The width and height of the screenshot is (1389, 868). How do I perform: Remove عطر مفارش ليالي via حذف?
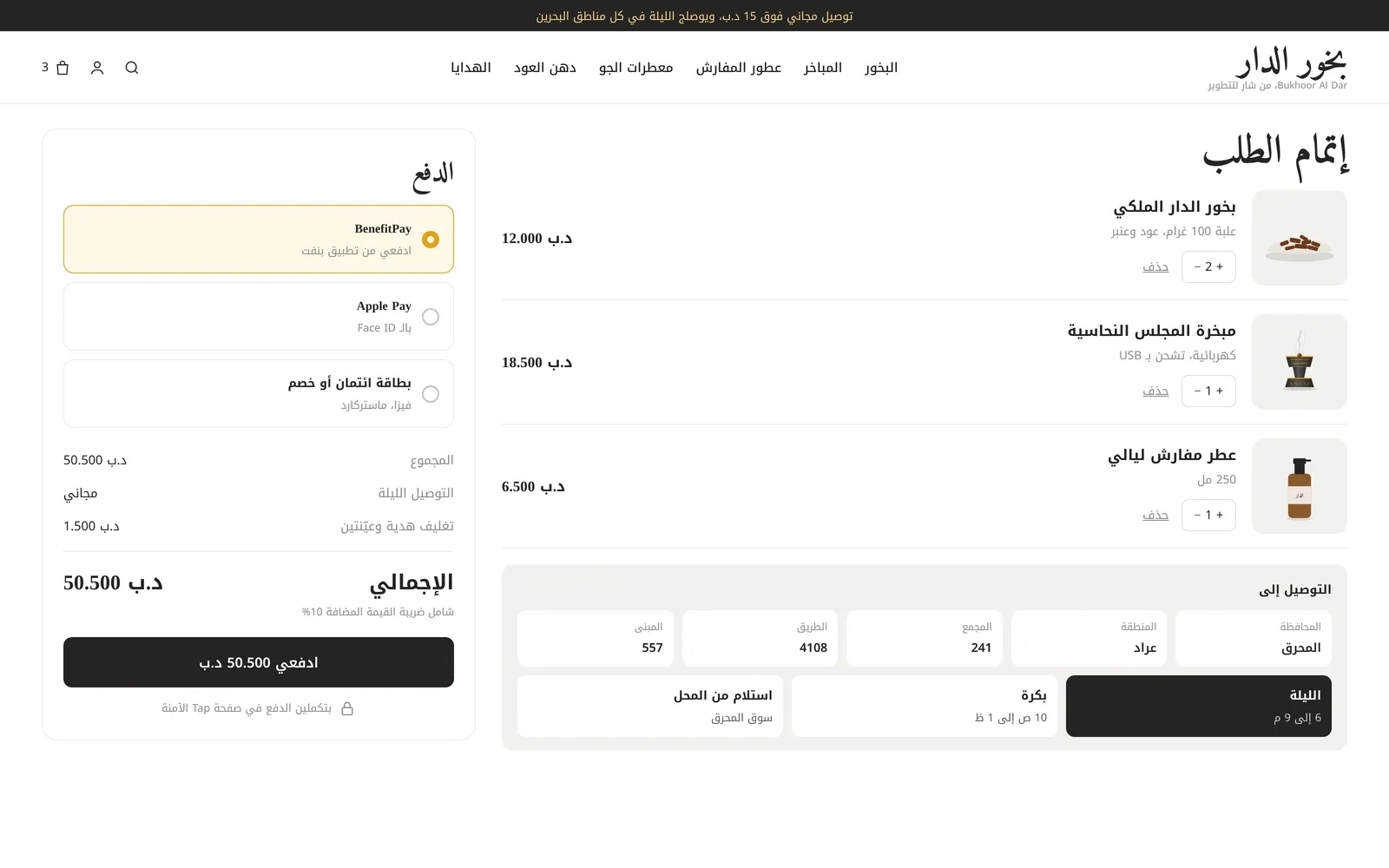[x=1155, y=515]
